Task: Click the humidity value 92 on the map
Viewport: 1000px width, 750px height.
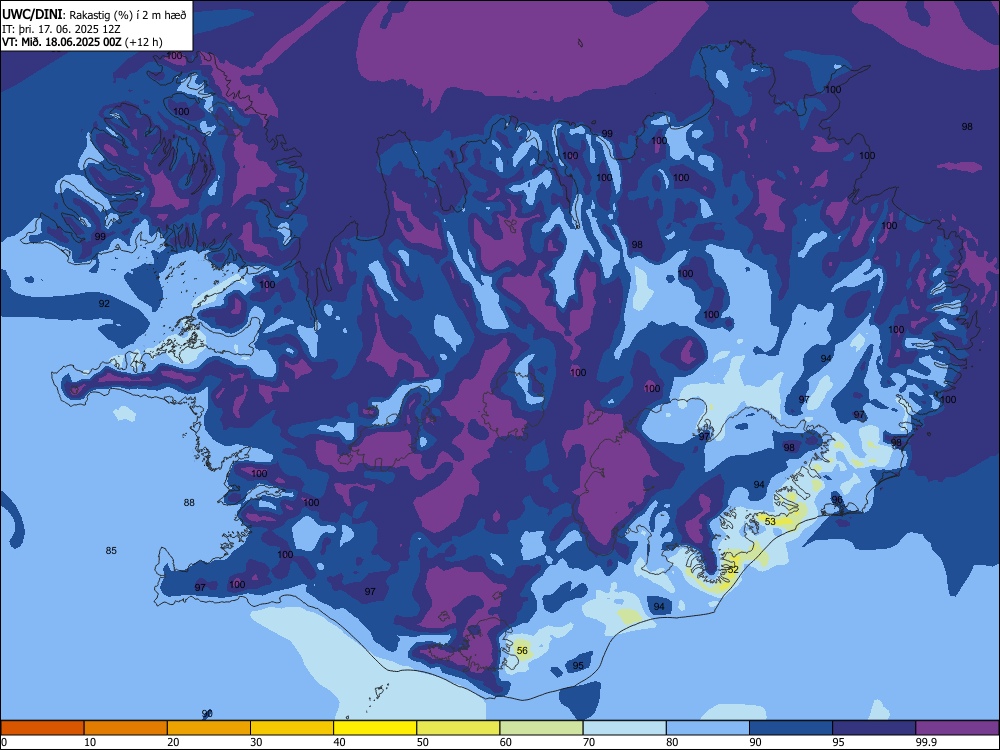Action: 104,304
